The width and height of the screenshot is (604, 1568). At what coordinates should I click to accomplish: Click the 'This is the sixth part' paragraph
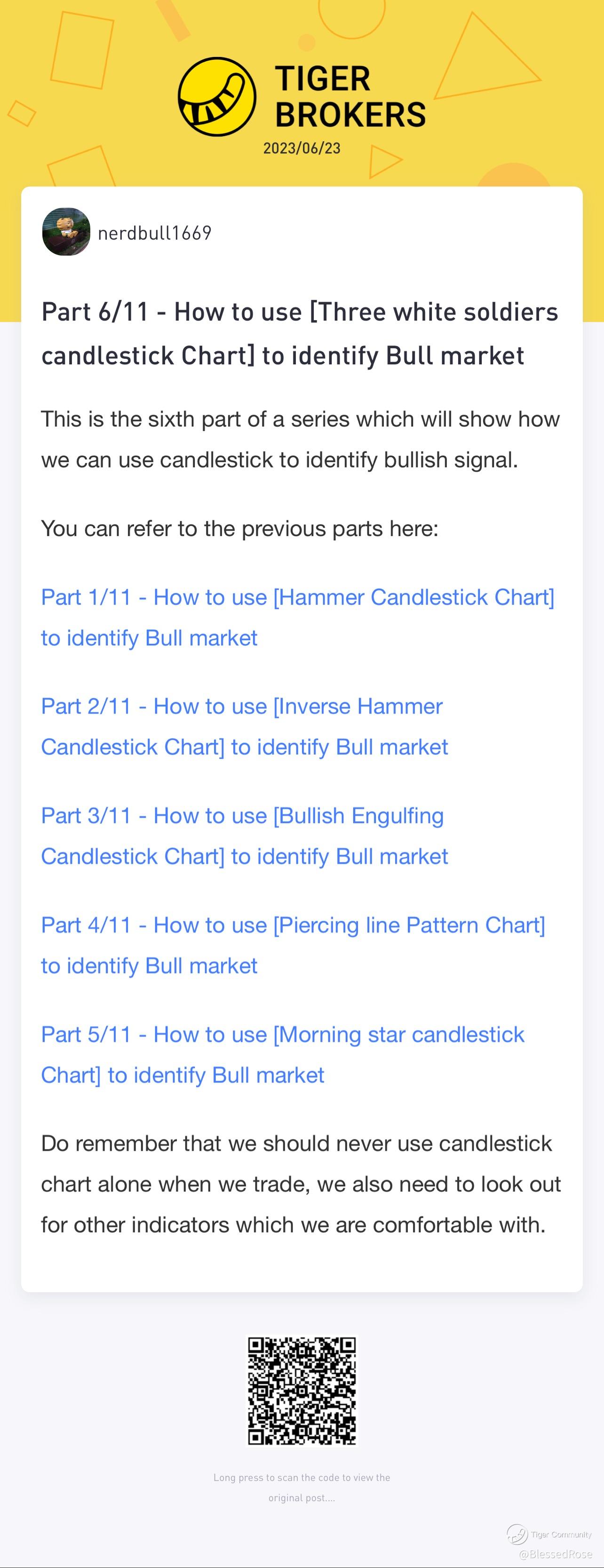pos(301,439)
